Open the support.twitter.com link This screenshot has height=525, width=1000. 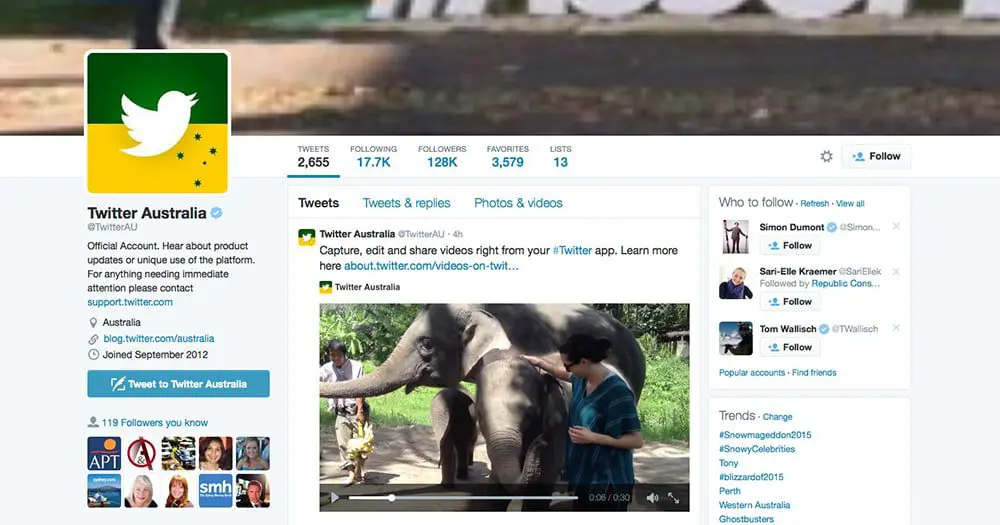coord(130,302)
